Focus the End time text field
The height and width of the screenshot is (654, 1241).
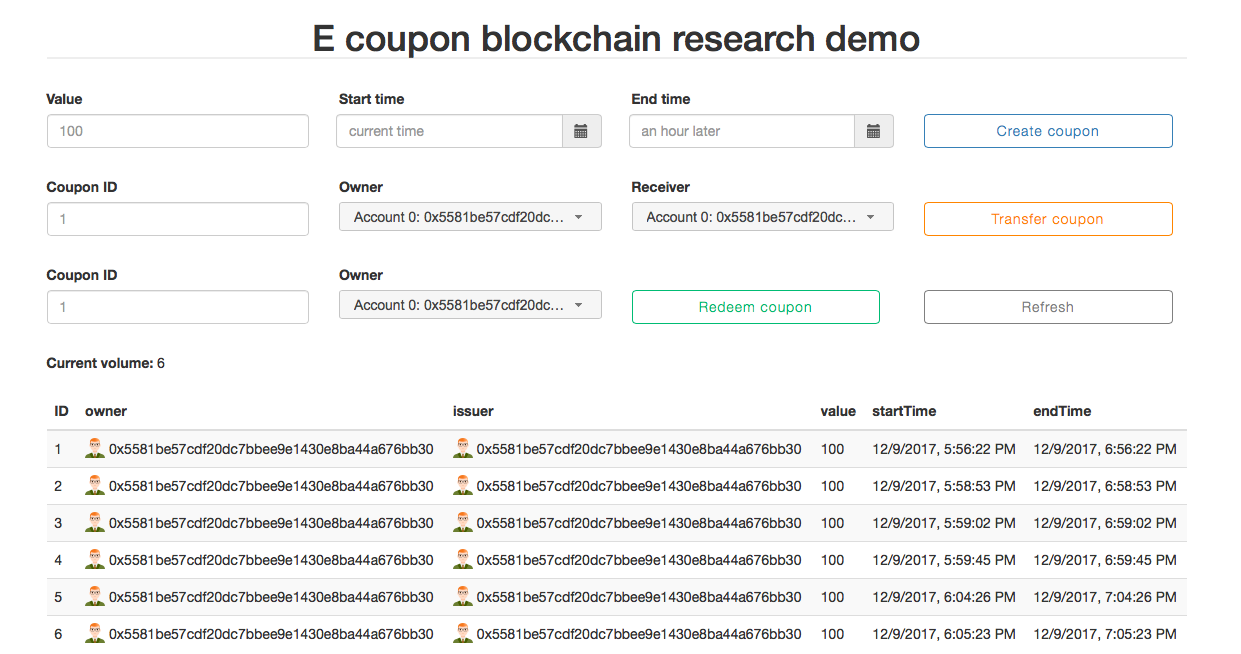(x=743, y=131)
